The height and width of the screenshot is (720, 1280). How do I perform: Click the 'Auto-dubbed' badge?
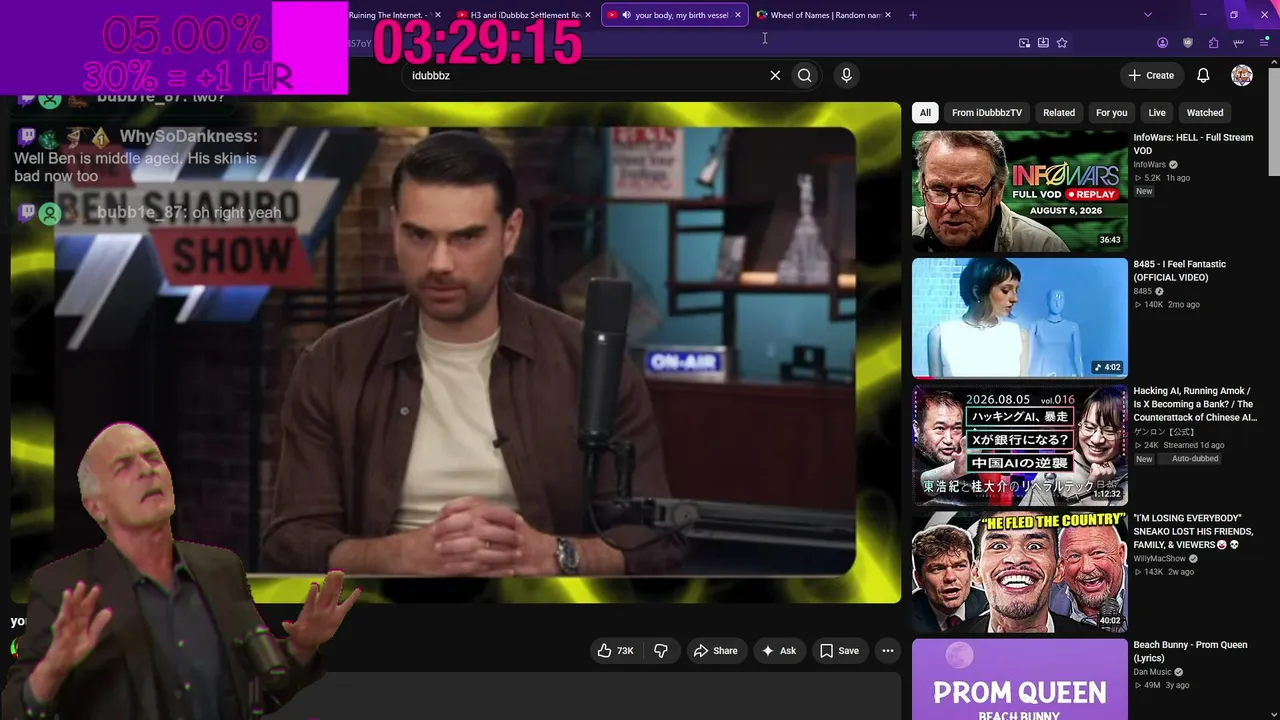[1190, 459]
